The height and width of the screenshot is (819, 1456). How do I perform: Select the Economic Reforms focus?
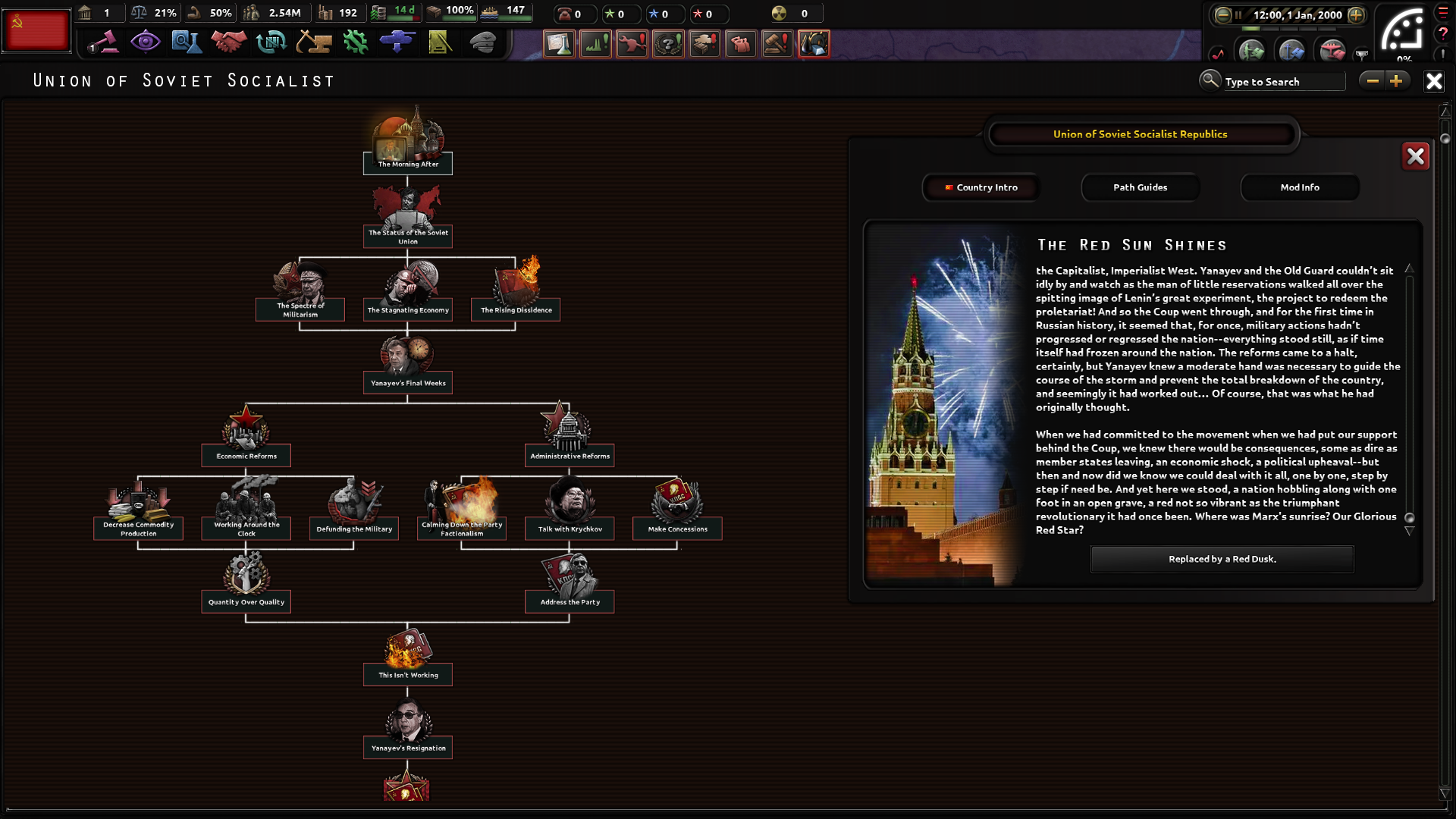tap(246, 455)
